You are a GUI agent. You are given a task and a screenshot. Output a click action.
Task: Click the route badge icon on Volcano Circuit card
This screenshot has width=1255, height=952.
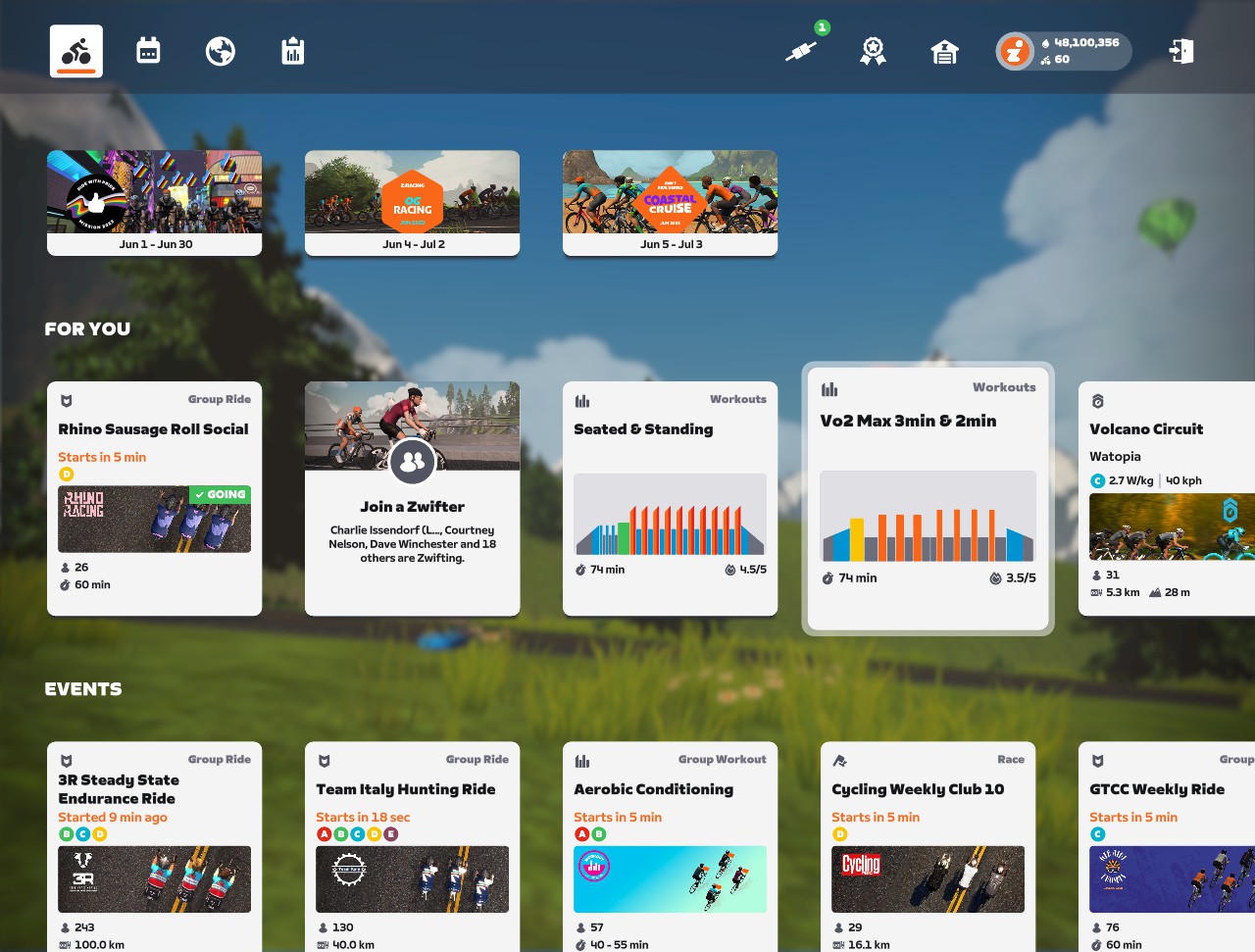(x=1096, y=400)
